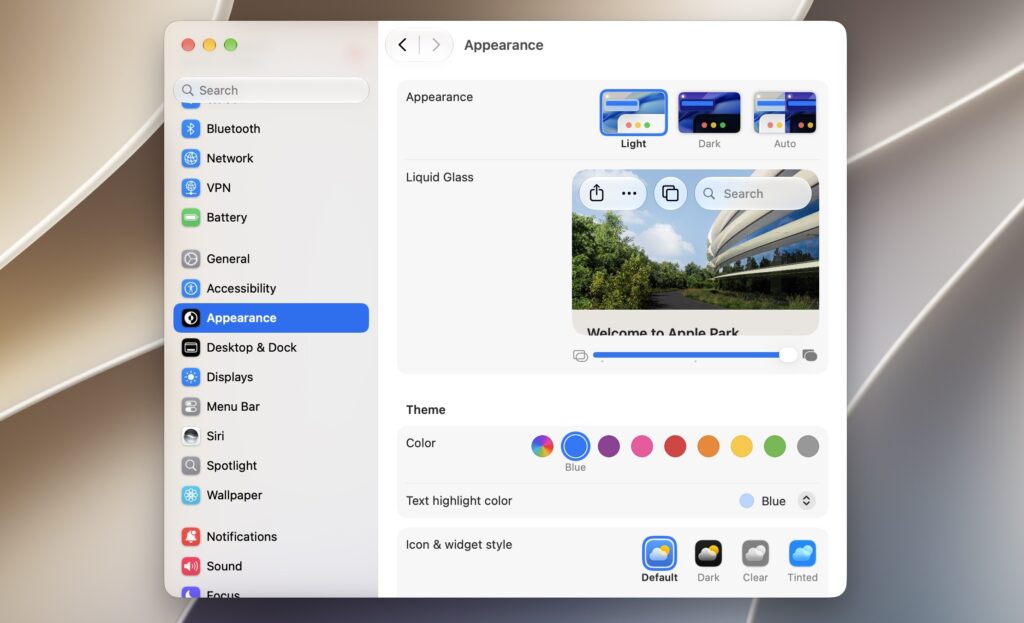Go back with the left chevron
This screenshot has width=1024, height=623.
pos(402,45)
